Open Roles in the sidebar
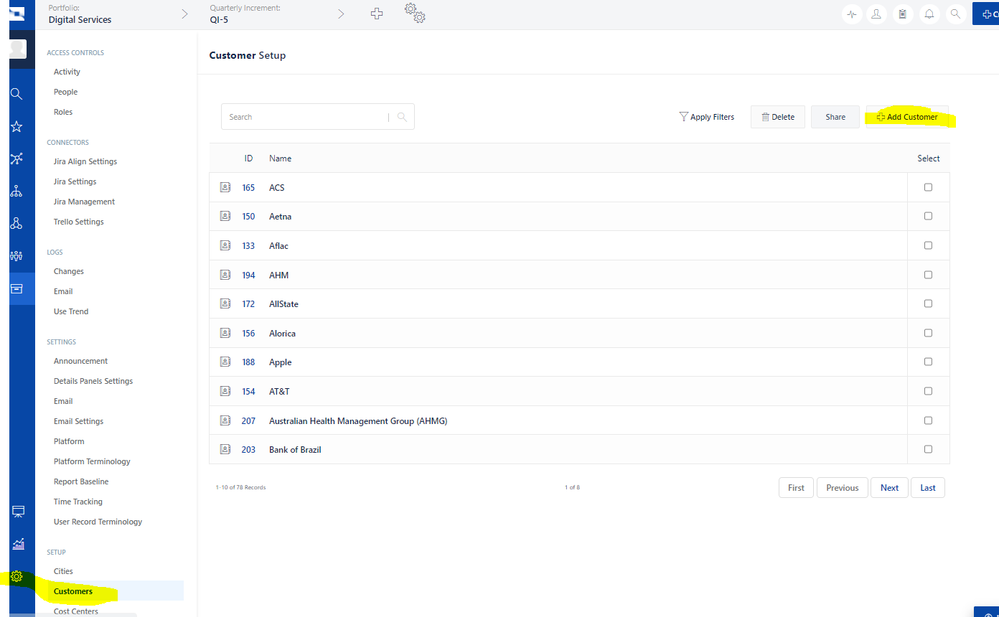 click(x=63, y=112)
